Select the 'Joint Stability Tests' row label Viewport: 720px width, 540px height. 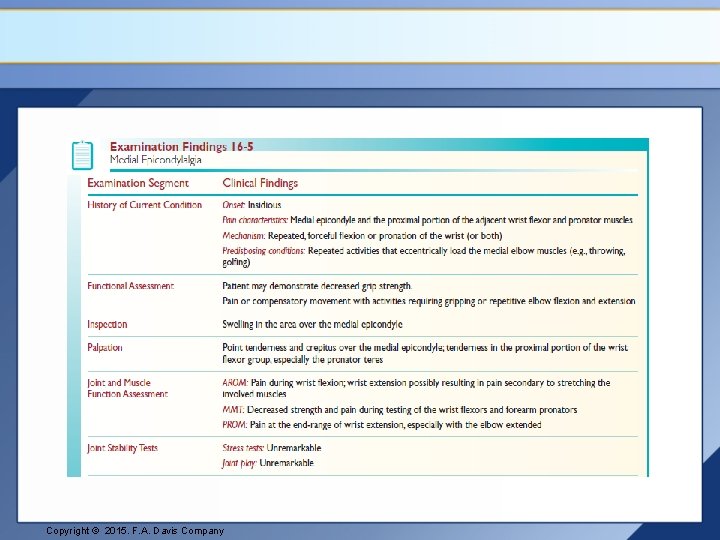click(122, 448)
